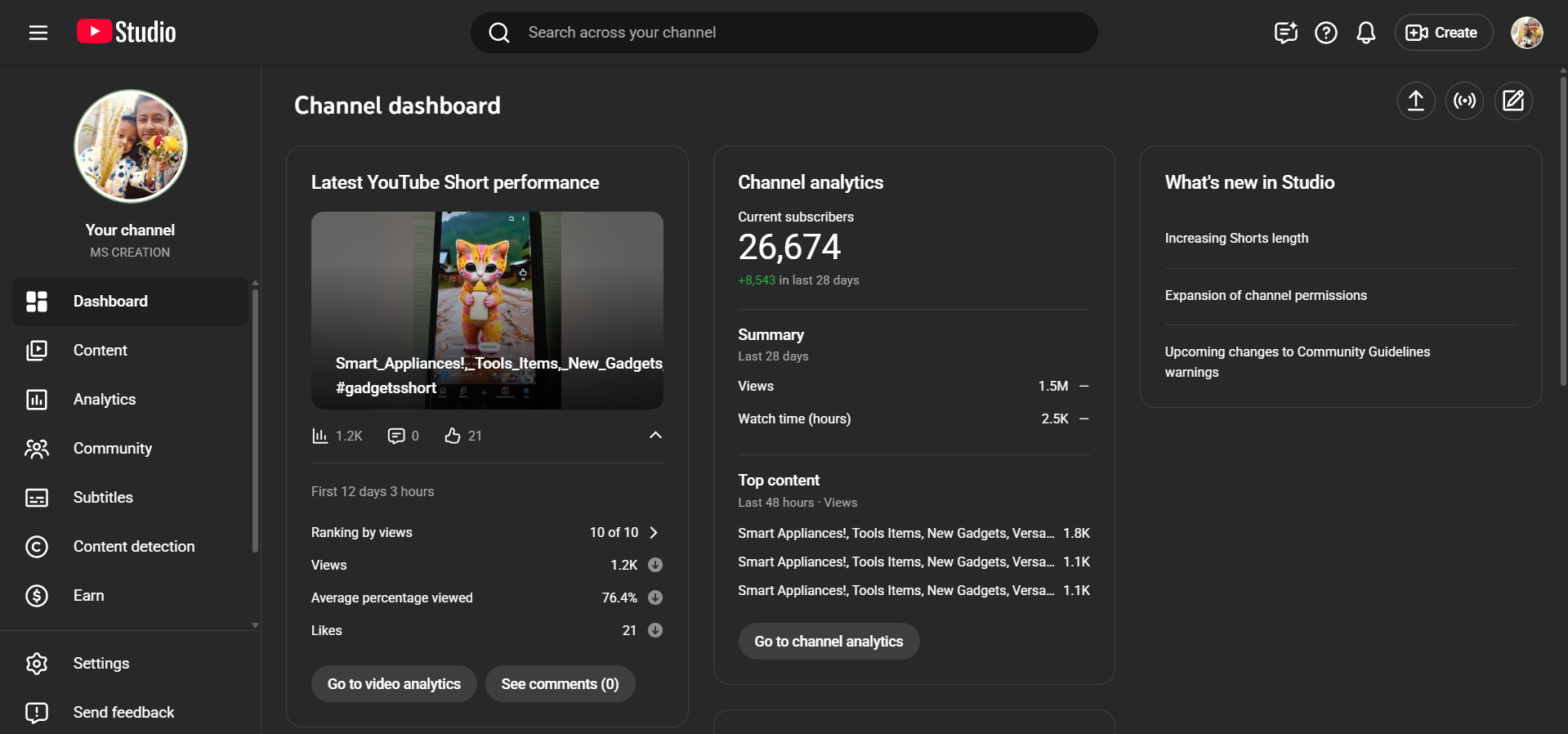Open the notifications bell
The image size is (1568, 734).
1365,33
